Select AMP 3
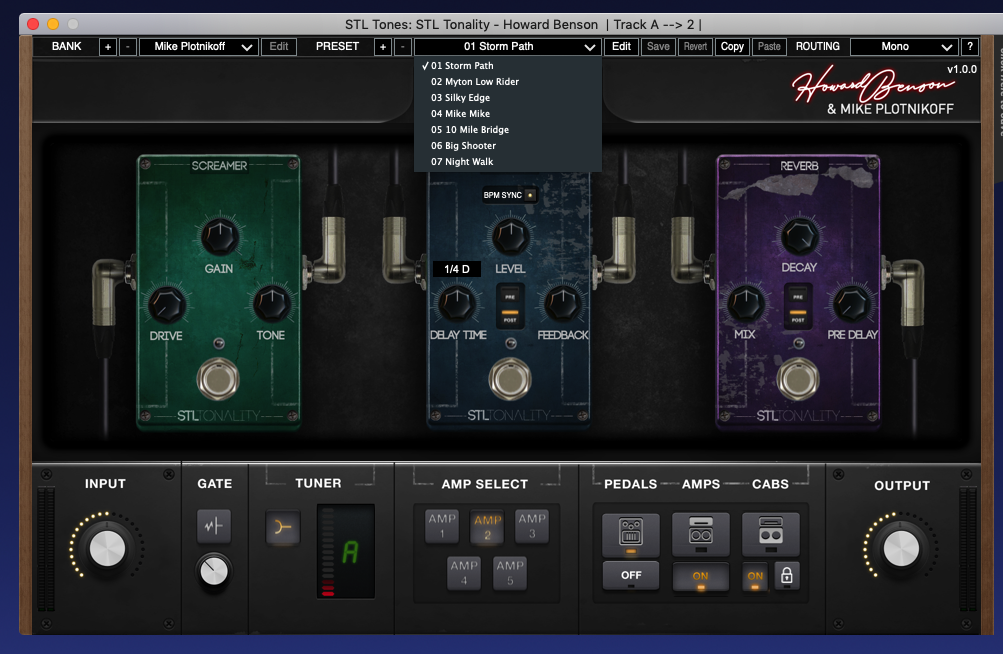Image resolution: width=1003 pixels, height=654 pixels. (532, 526)
